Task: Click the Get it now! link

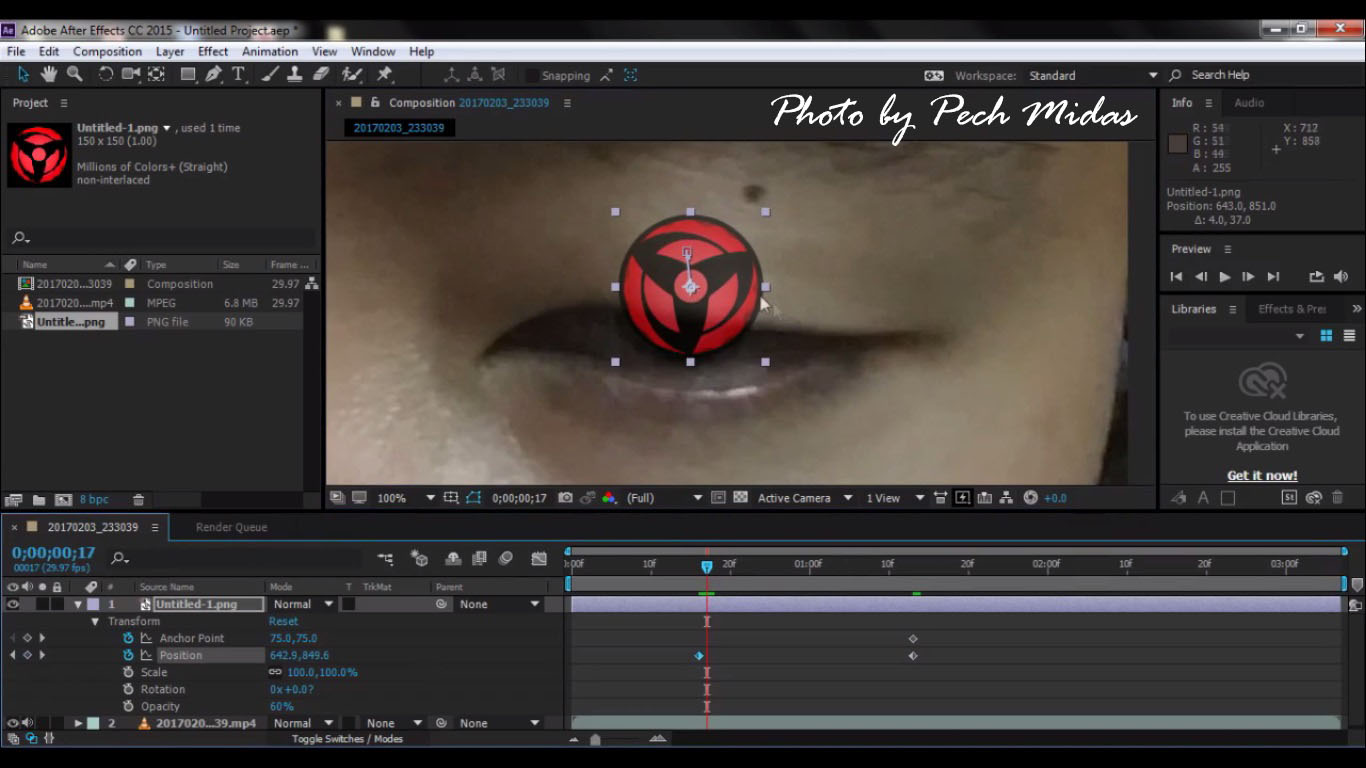Action: pyautogui.click(x=1262, y=476)
